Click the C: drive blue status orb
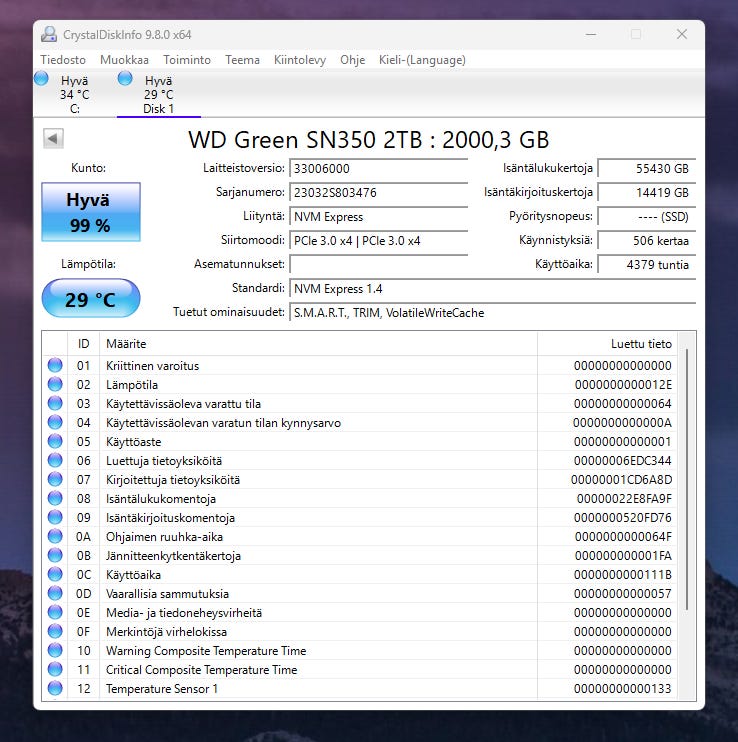Viewport: 738px width, 742px height. (42, 79)
